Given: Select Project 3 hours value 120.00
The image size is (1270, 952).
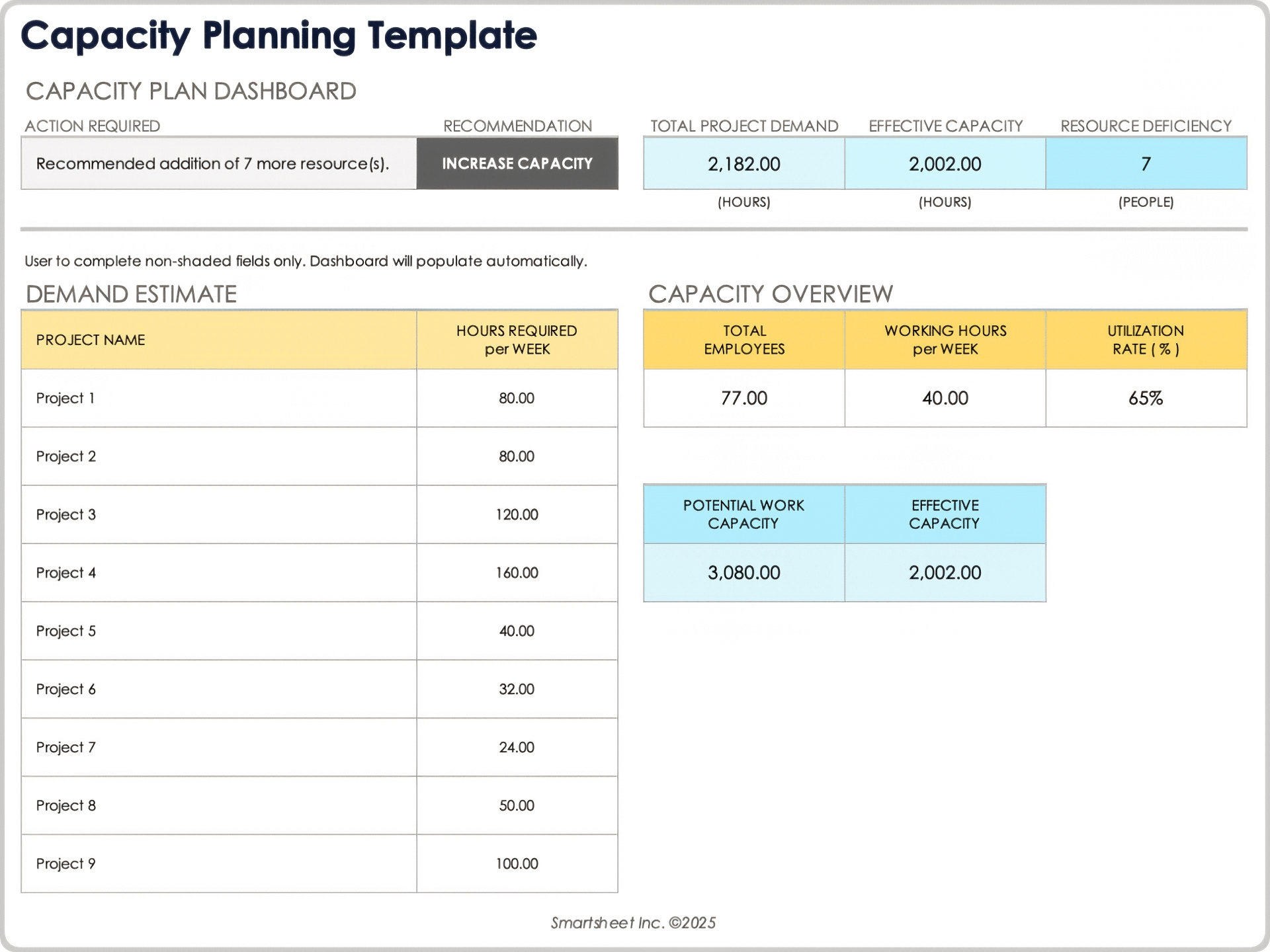Looking at the screenshot, I should [517, 514].
